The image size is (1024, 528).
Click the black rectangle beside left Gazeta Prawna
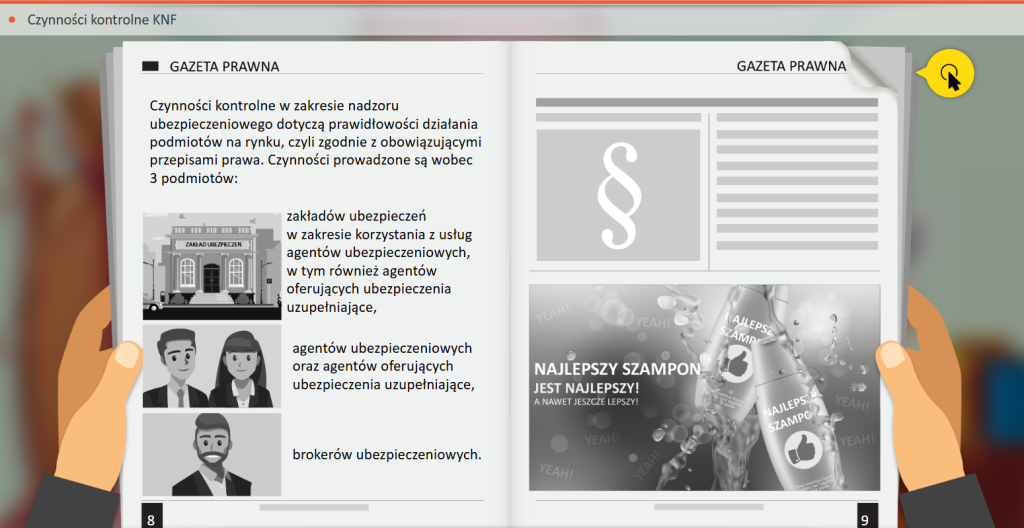[151, 67]
